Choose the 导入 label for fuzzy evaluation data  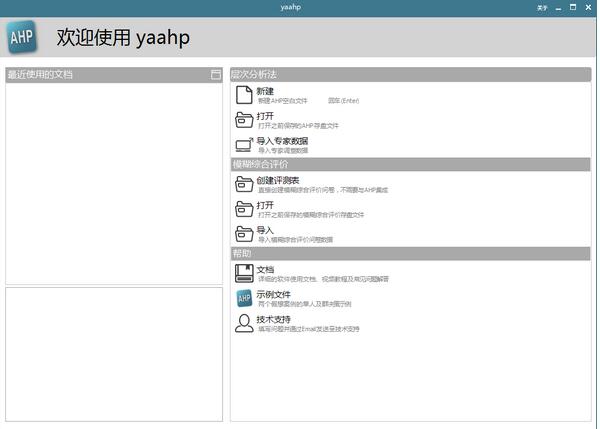[265, 230]
